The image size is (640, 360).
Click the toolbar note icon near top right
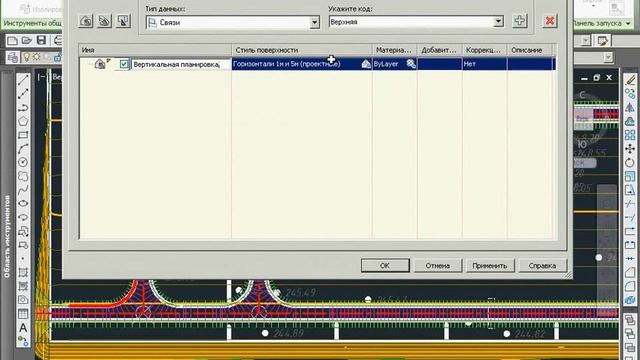602,40
